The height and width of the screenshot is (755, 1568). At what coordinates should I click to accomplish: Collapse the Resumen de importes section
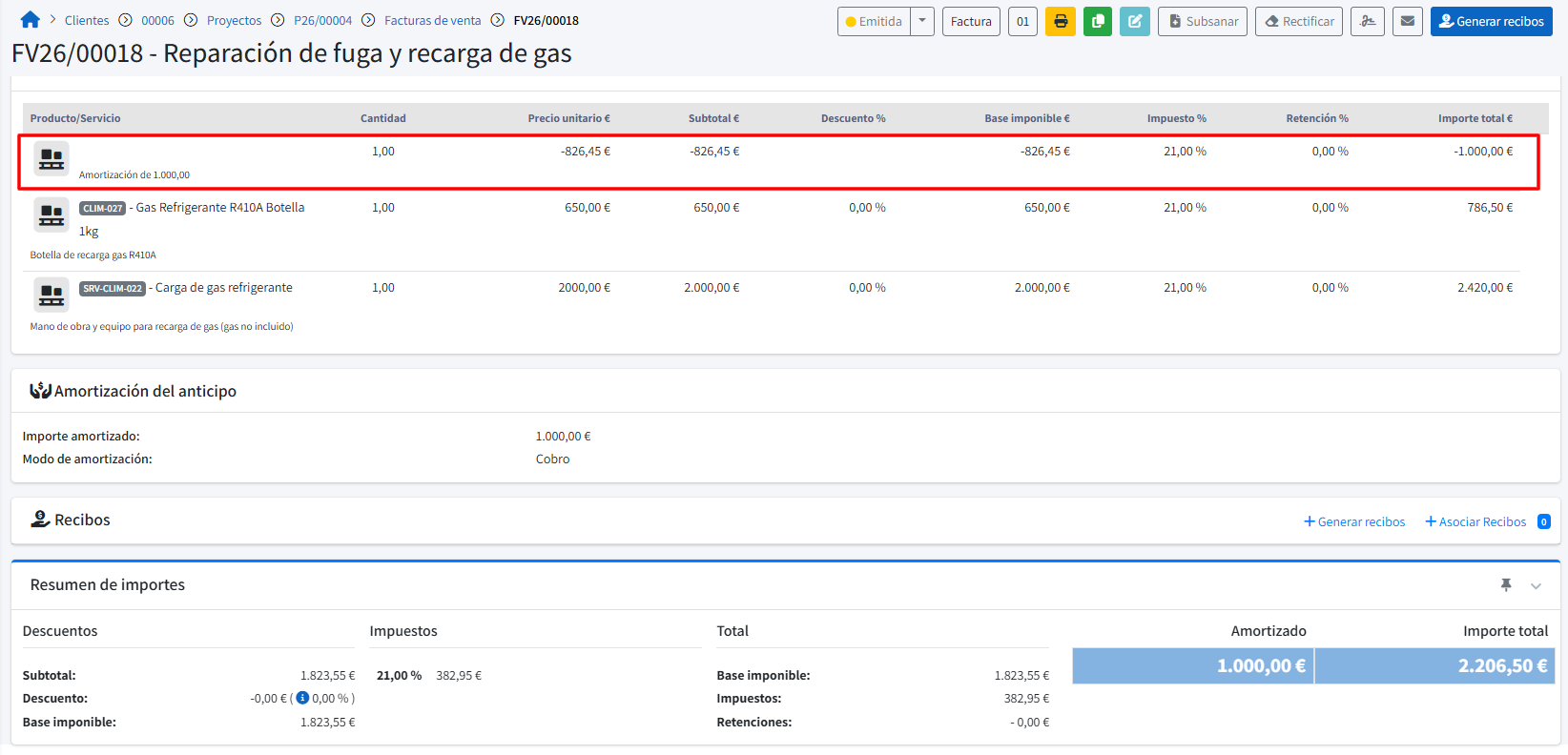pos(1536,586)
